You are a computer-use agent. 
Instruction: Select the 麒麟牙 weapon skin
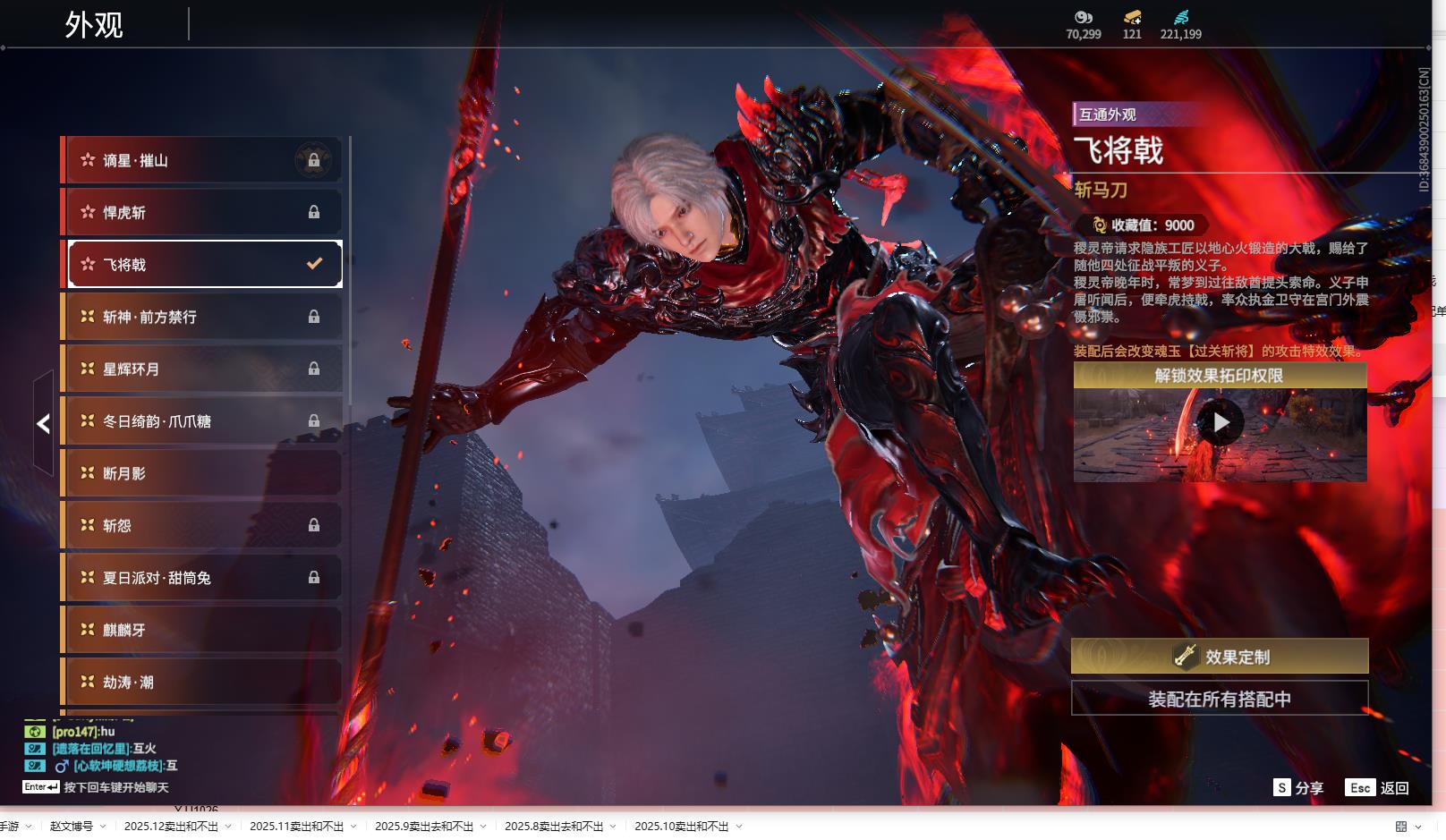[201, 630]
